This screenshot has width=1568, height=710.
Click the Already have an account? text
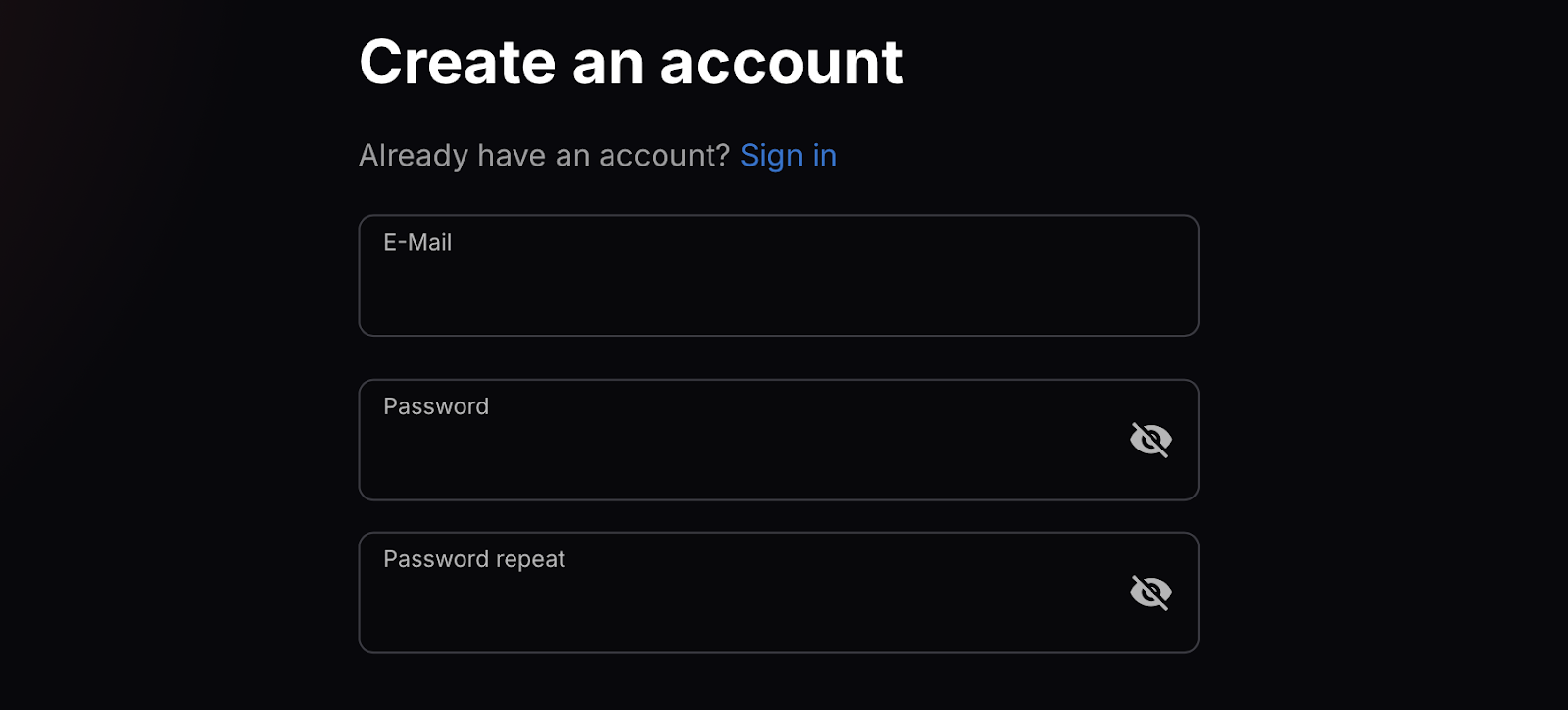coord(544,156)
